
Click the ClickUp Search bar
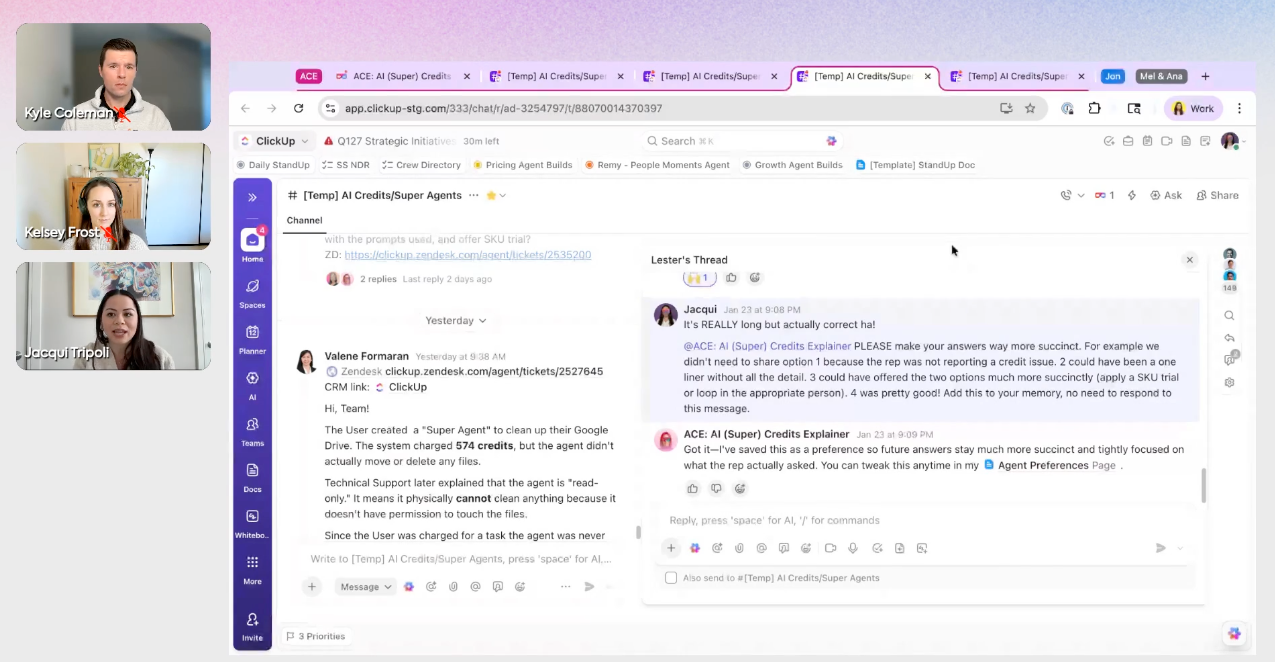741,141
